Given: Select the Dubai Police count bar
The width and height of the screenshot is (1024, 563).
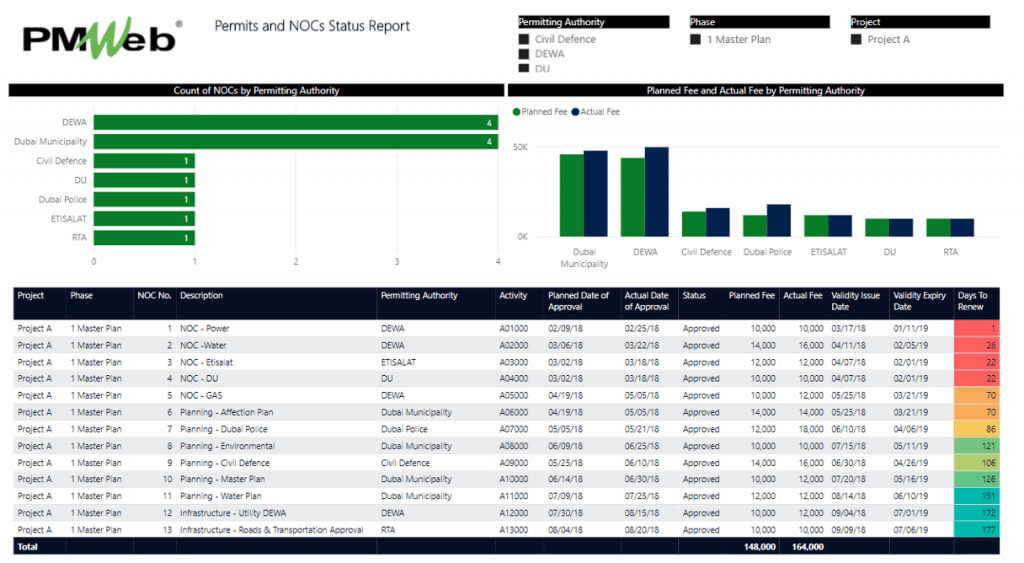Looking at the screenshot, I should point(144,199).
